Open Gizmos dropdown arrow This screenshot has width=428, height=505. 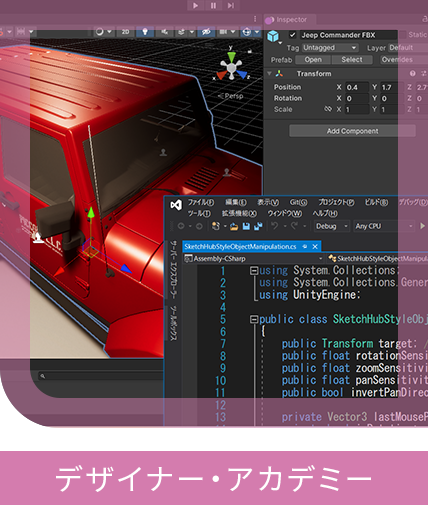[x=257, y=32]
